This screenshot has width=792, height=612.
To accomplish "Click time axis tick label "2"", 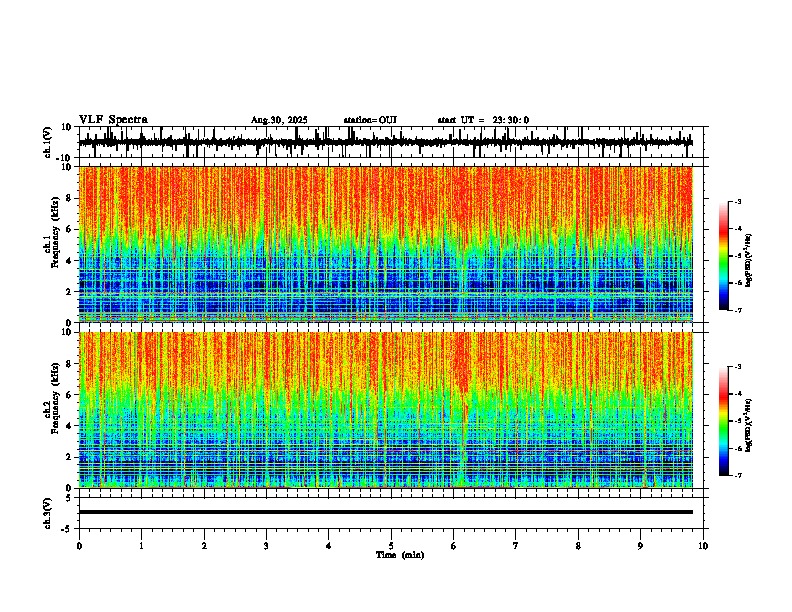I will (x=204, y=546).
